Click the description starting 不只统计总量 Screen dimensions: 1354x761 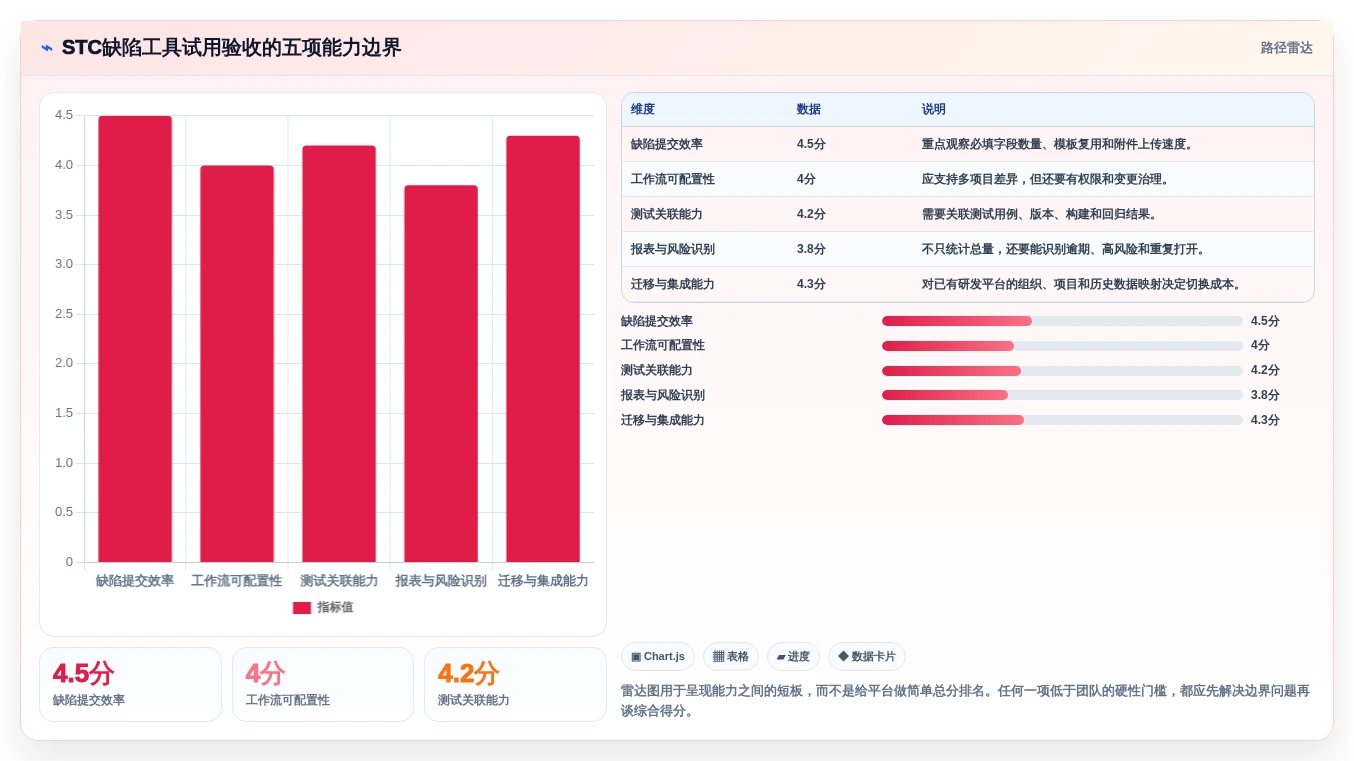pyautogui.click(x=1064, y=250)
